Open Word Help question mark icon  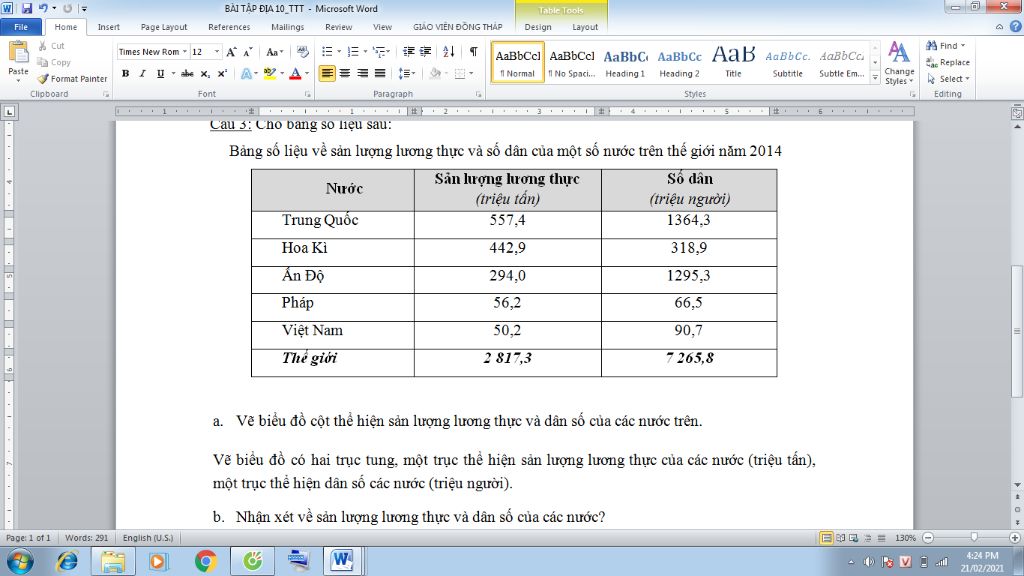pyautogui.click(x=1015, y=27)
